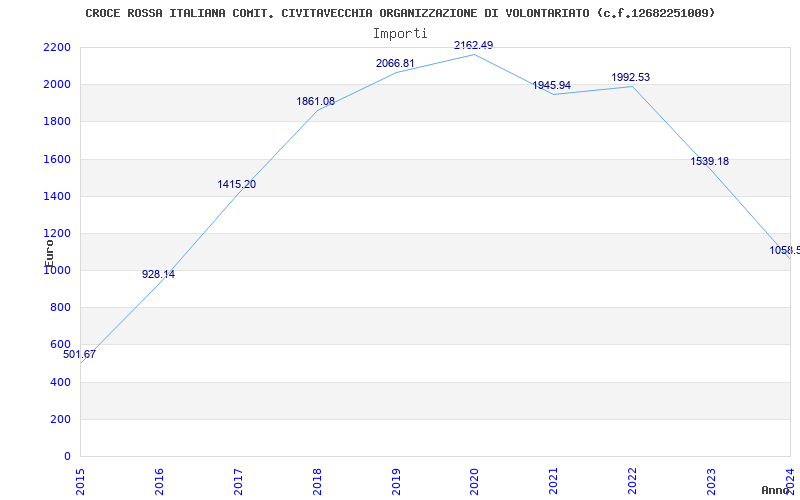Select the 928.14 data label
Viewport: 800px width, 500px height.
tap(158, 274)
